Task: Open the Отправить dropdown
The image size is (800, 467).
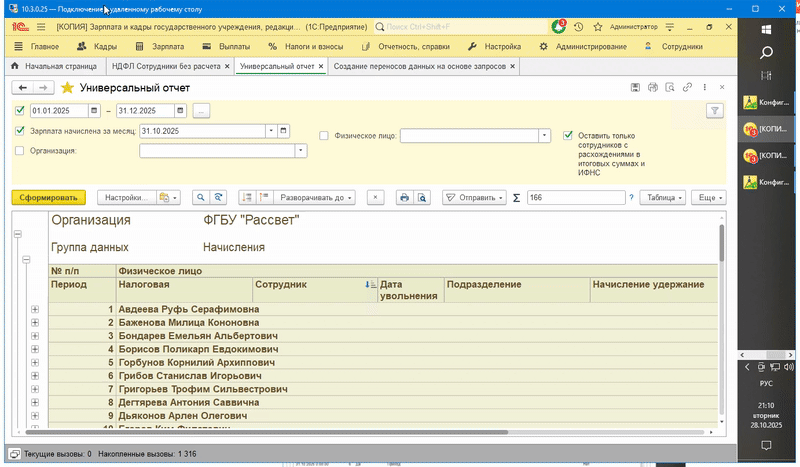Action: point(474,198)
